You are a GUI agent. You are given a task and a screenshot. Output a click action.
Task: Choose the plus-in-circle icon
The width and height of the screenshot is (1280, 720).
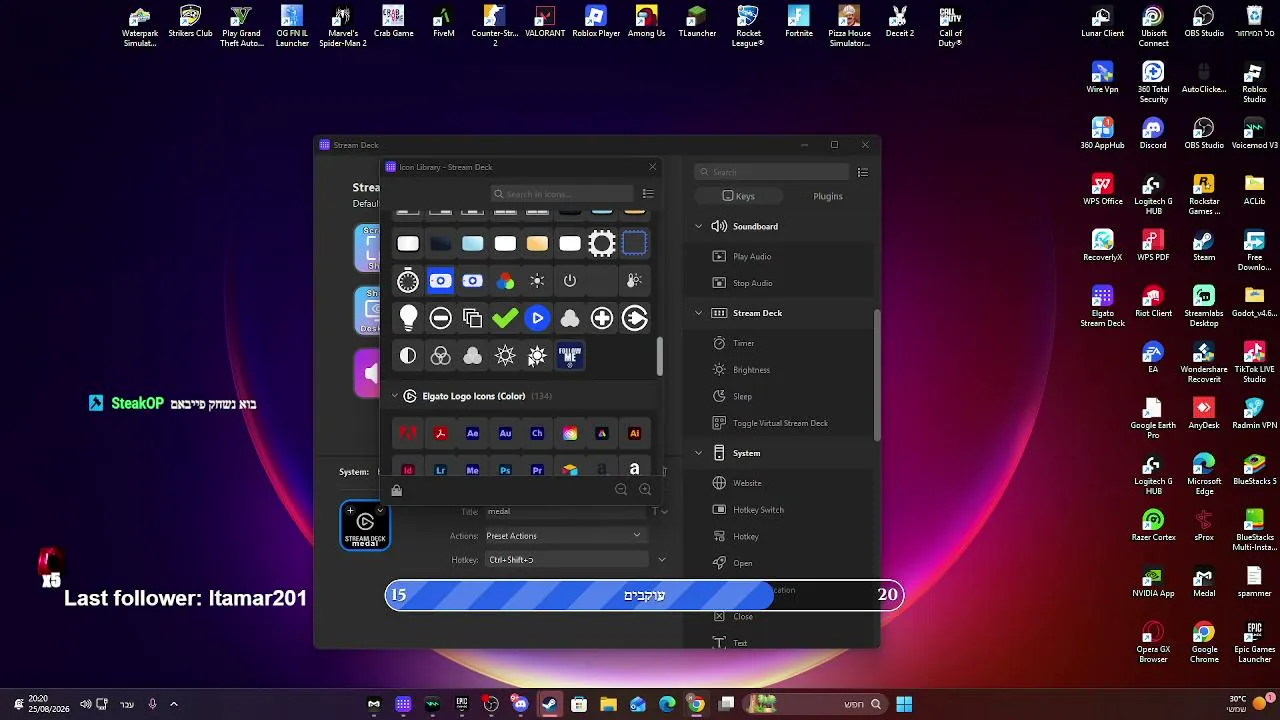click(602, 318)
